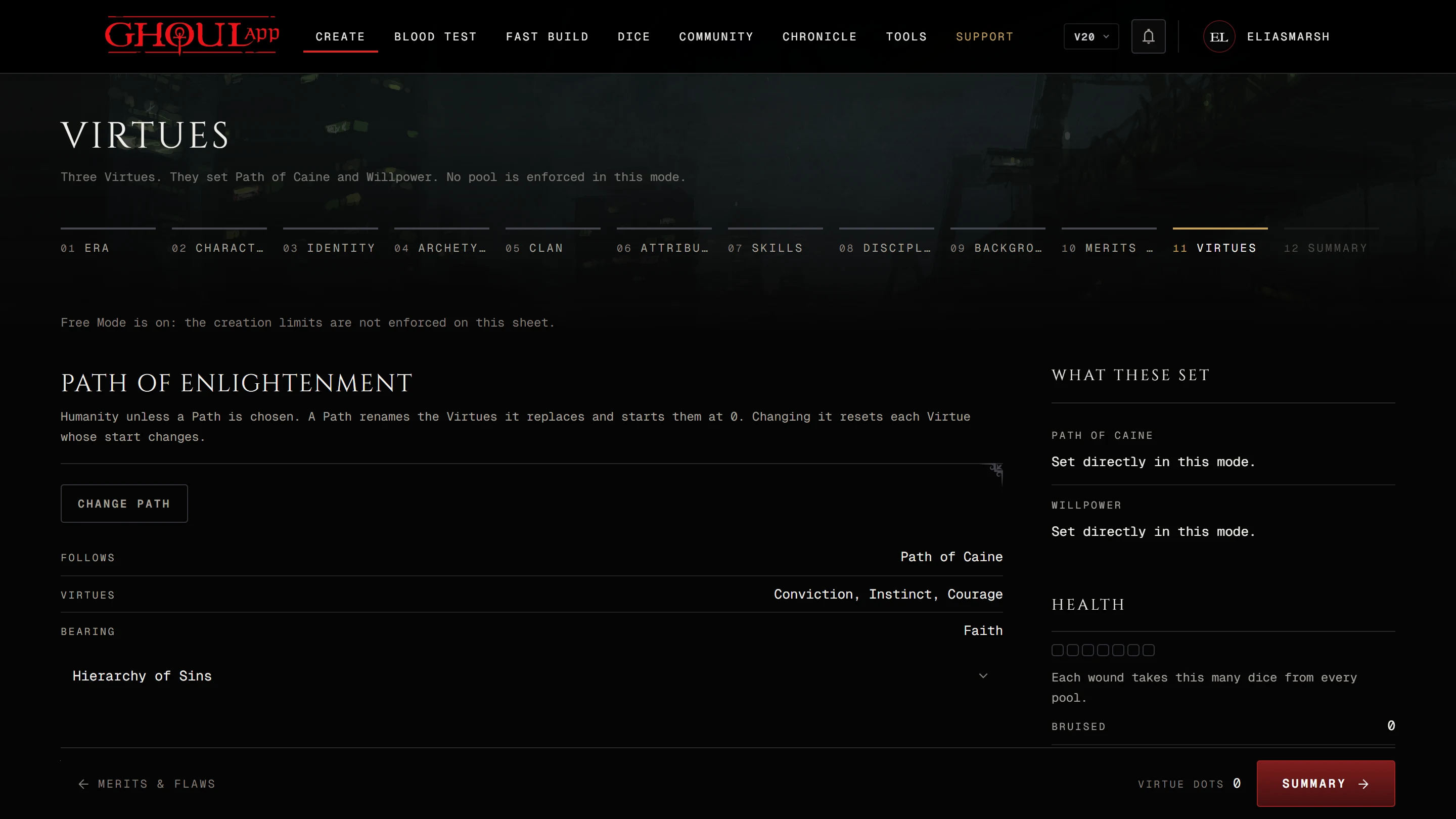Click the 'Faith' bearing value
The image size is (1456, 819).
[983, 631]
